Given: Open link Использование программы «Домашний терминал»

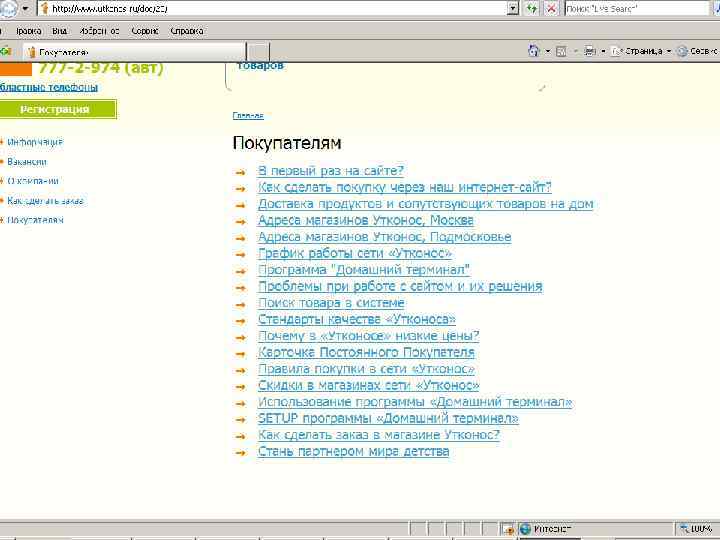Looking at the screenshot, I should point(415,402).
